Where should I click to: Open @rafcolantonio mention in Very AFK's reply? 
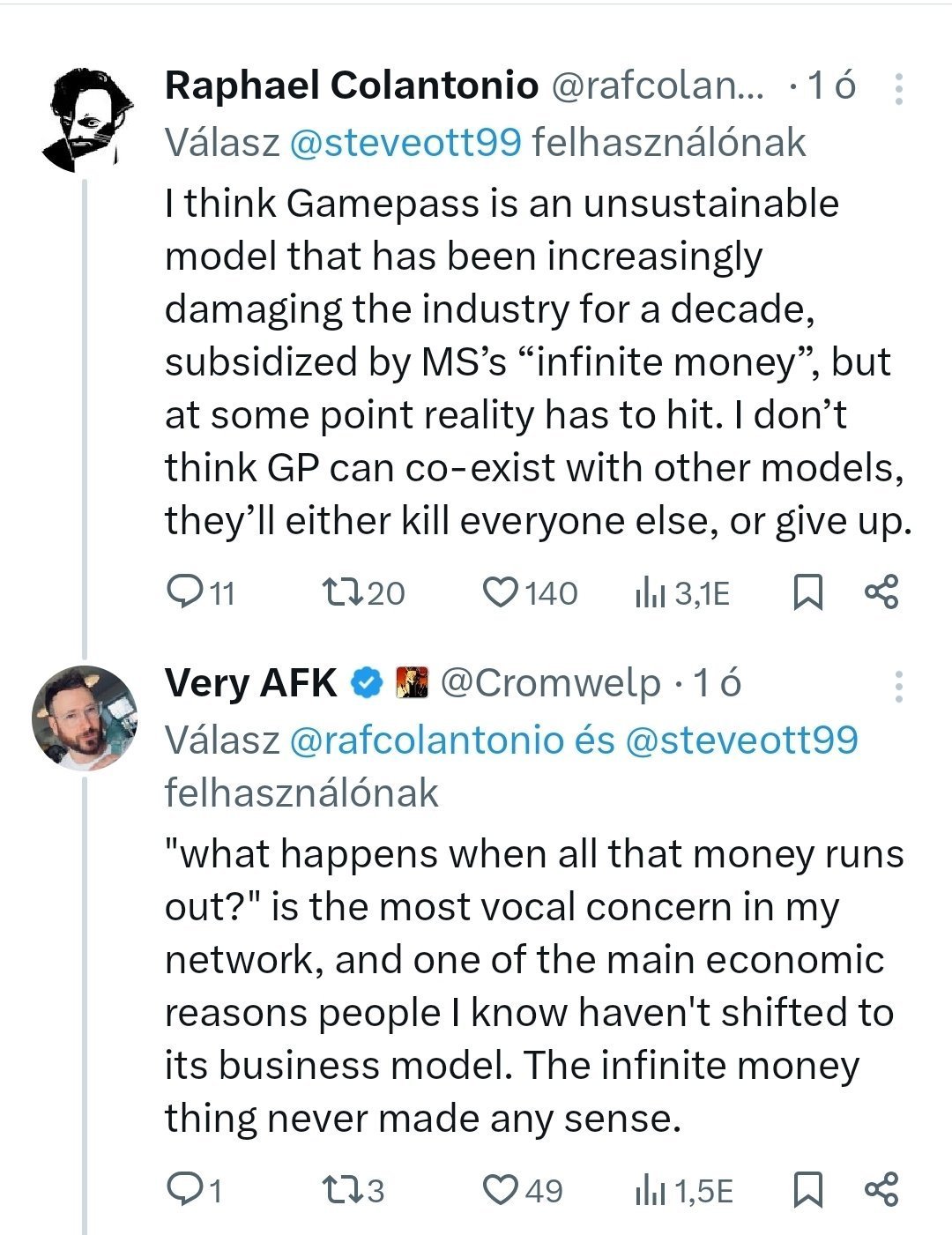(x=426, y=740)
